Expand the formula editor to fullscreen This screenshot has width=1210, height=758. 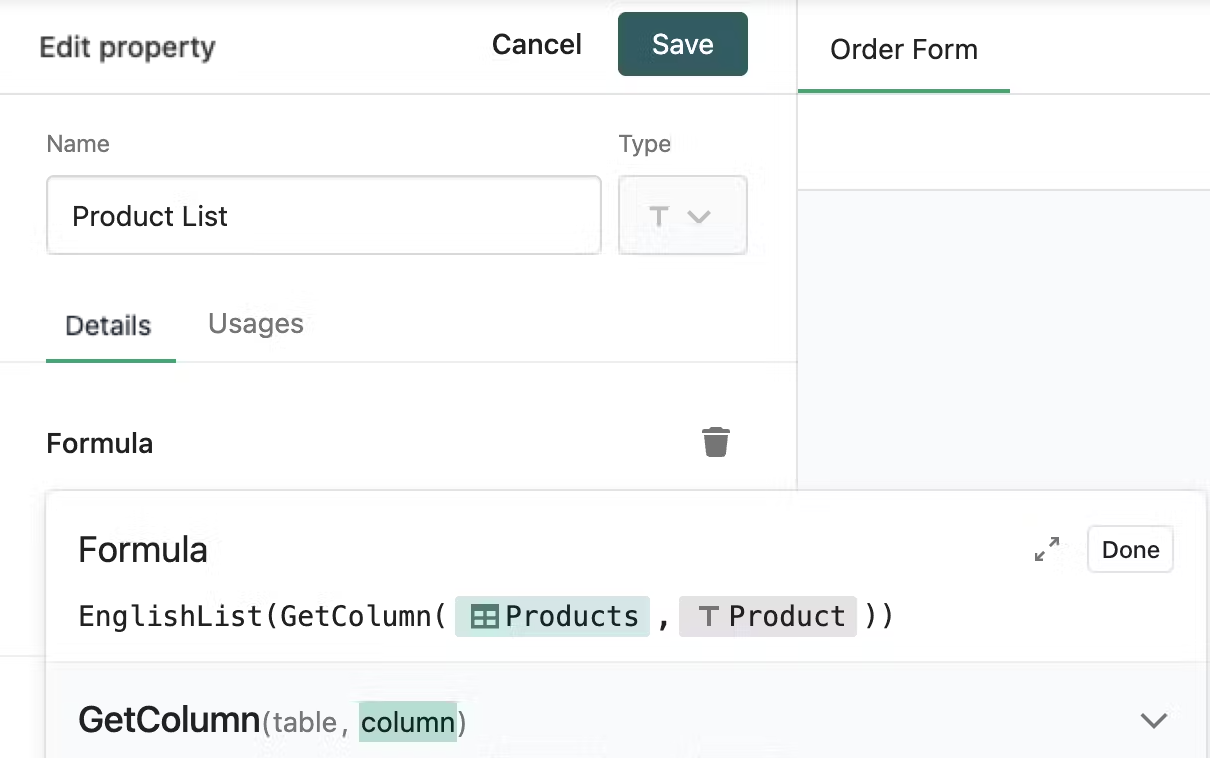[1046, 549]
